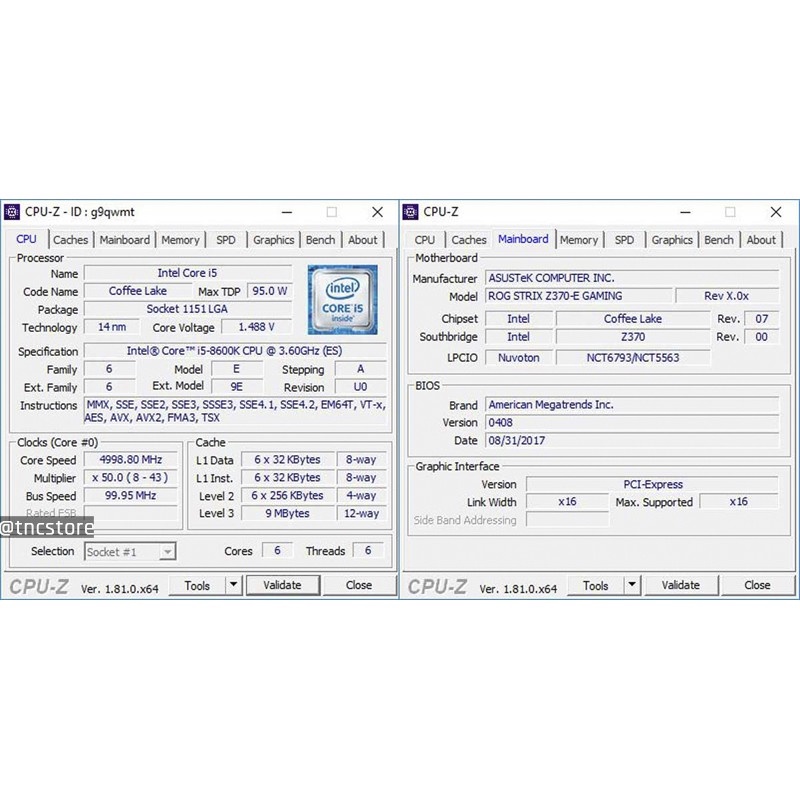
Task: Click the Instructions list starting with MMX
Action: tap(235, 411)
